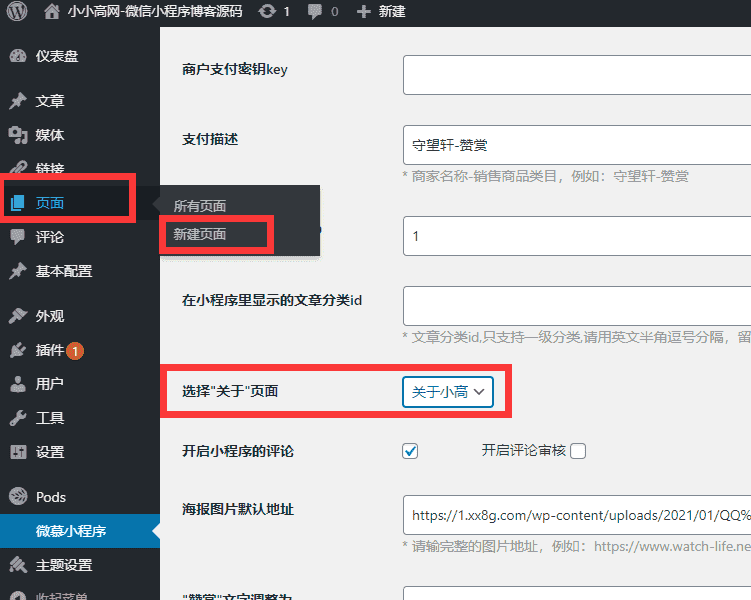Screen dimensions: 751x600
Task: Click the 支付描述 text field
Action: pyautogui.click(x=576, y=145)
